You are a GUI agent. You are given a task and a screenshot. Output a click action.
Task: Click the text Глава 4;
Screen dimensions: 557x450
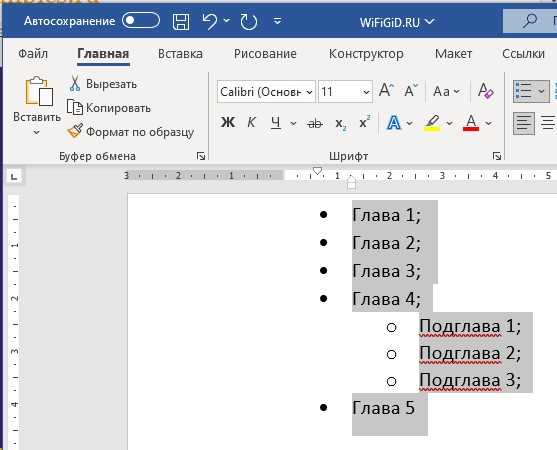click(x=386, y=299)
